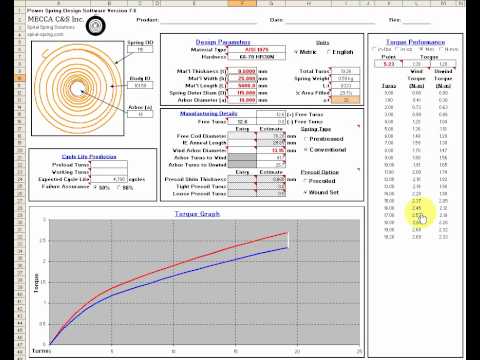Click the Precoil Shim Thickness estimate cell

tap(271, 179)
